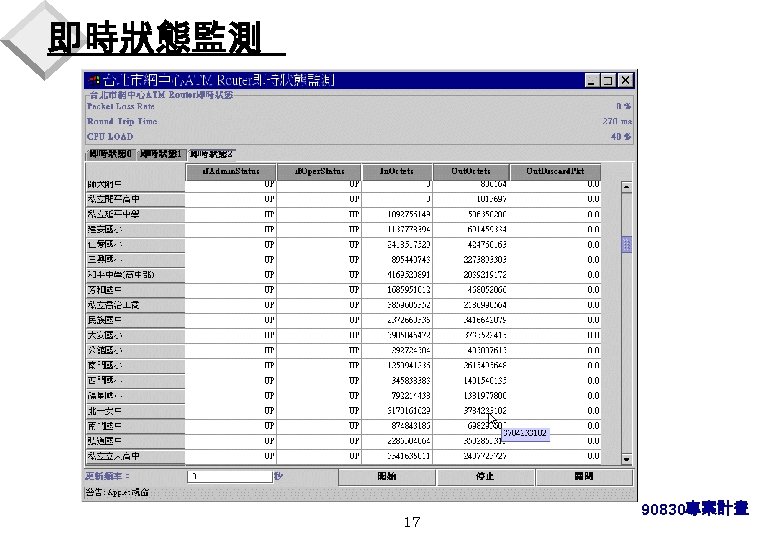Switch to the 即時狀態1 tab
This screenshot has height=540, width=780.
(160, 154)
